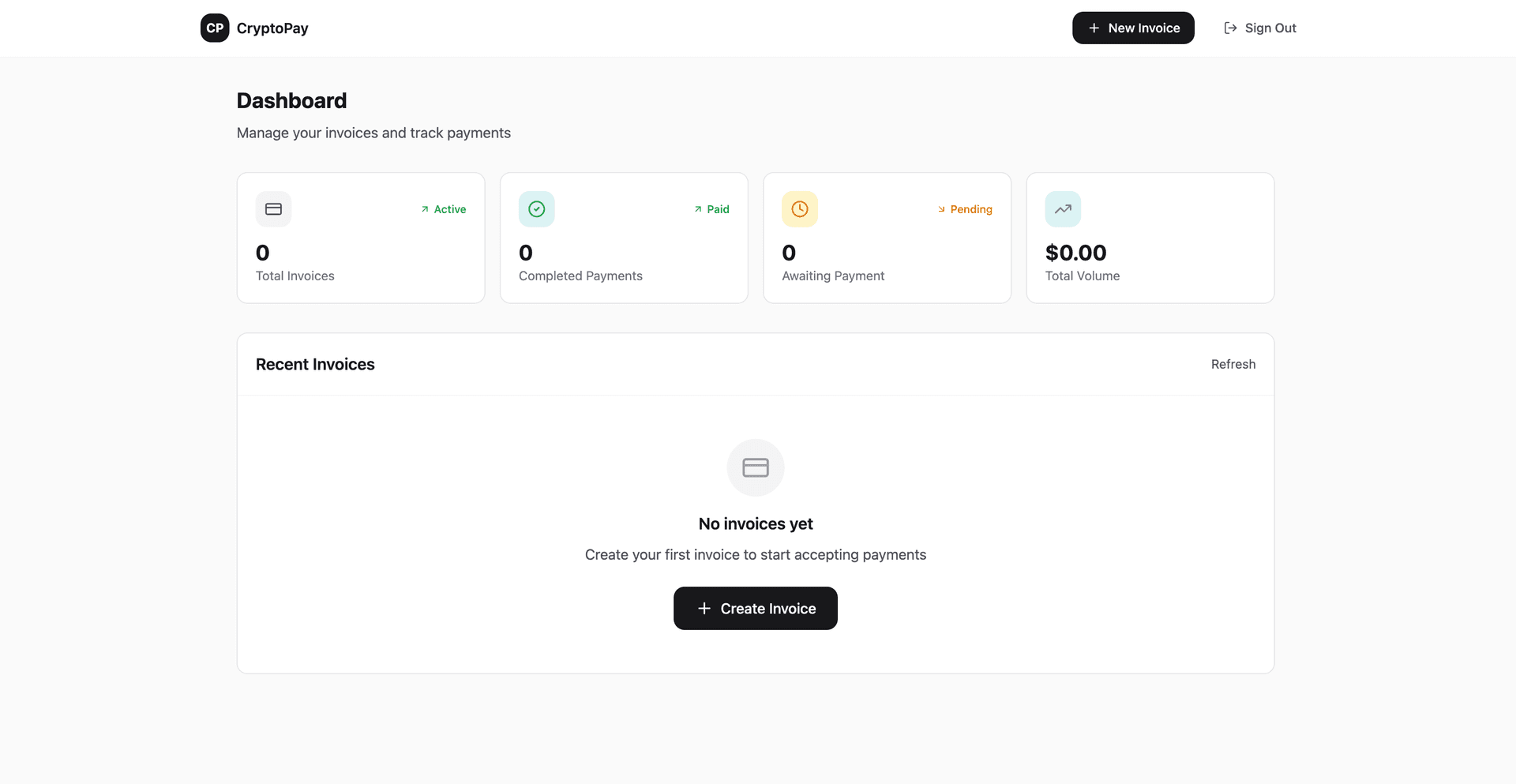Image resolution: width=1516 pixels, height=784 pixels.
Task: Click the green checkmark icon in Completed Payments
Action: point(537,209)
